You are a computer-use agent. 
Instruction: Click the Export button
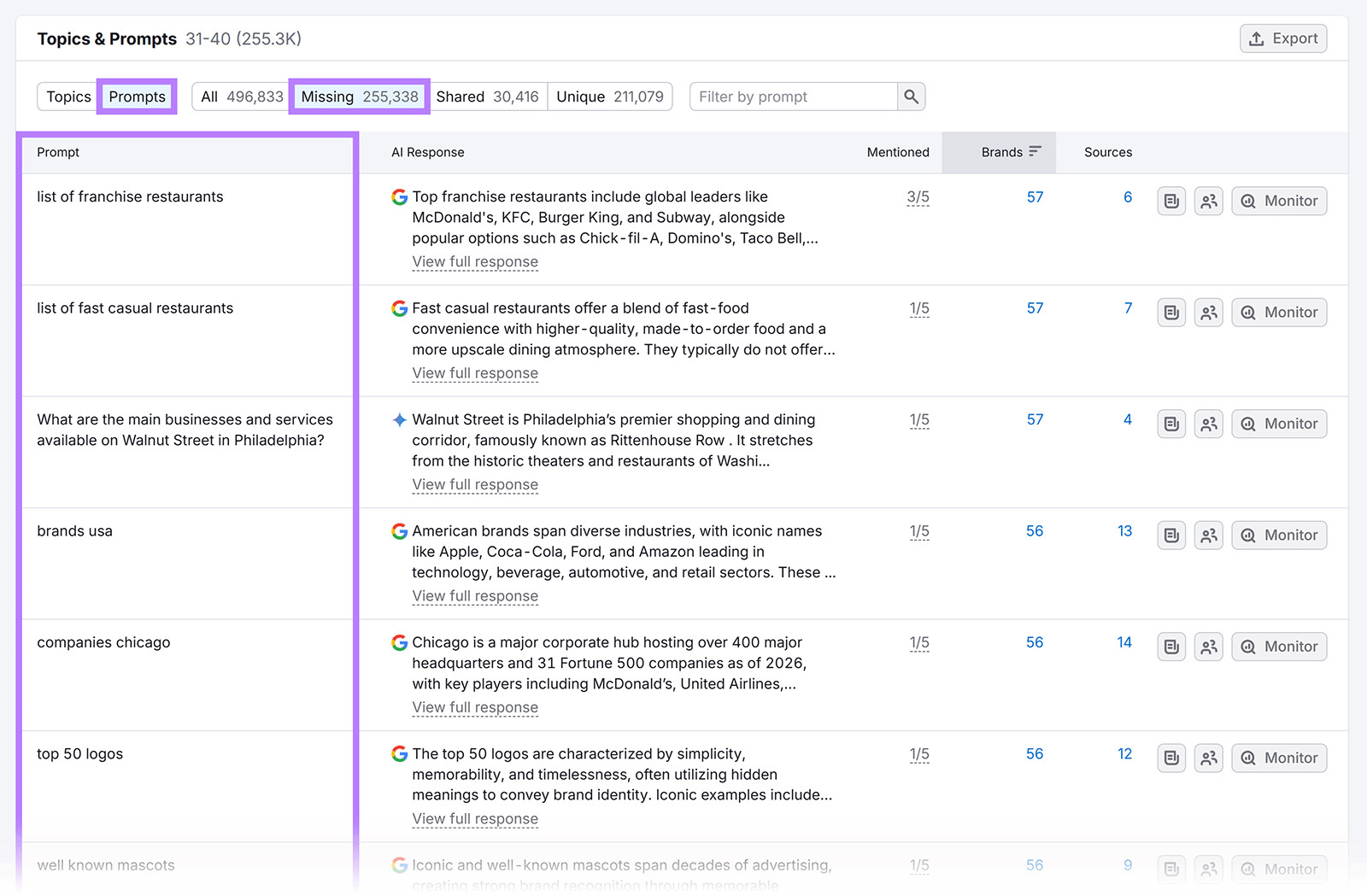1282,38
